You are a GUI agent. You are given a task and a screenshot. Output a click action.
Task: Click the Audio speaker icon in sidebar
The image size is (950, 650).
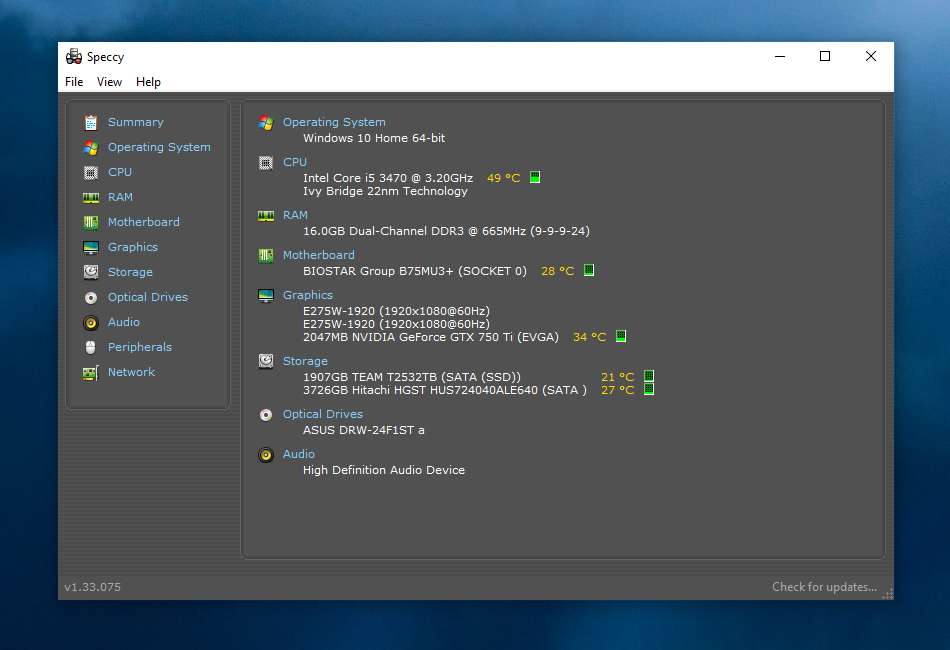pyautogui.click(x=91, y=322)
